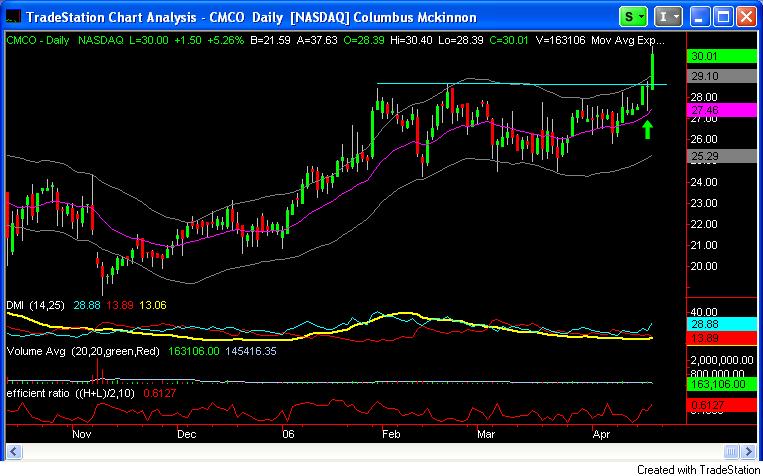This screenshot has height=476, width=763.
Task: Minimize the Chart Analysis window
Action: (x=700, y=18)
